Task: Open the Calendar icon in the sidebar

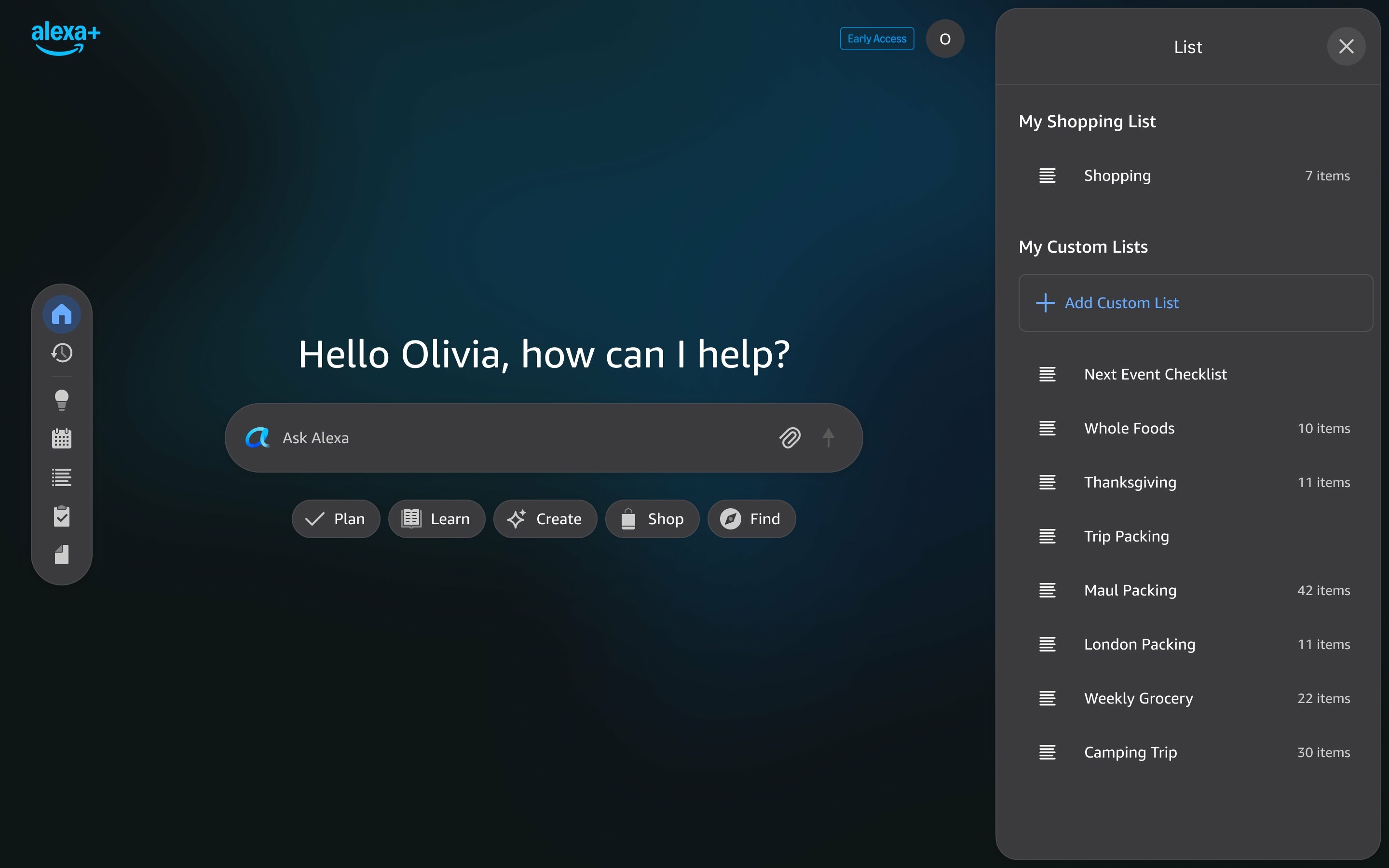Action: coord(61,438)
